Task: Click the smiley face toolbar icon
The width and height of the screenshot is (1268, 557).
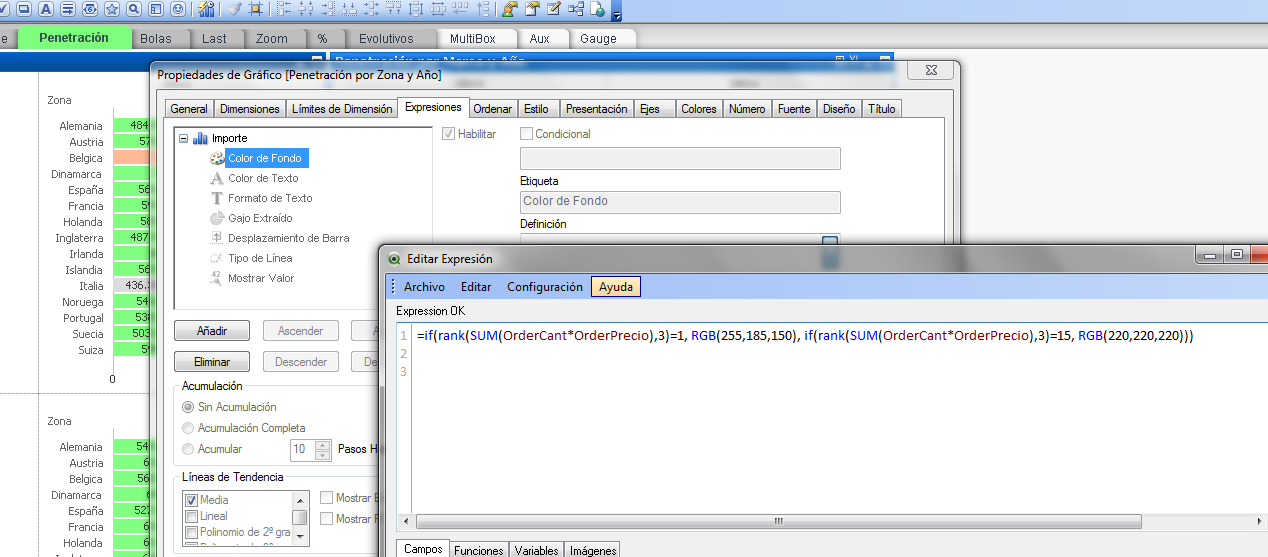Action: [x=177, y=9]
